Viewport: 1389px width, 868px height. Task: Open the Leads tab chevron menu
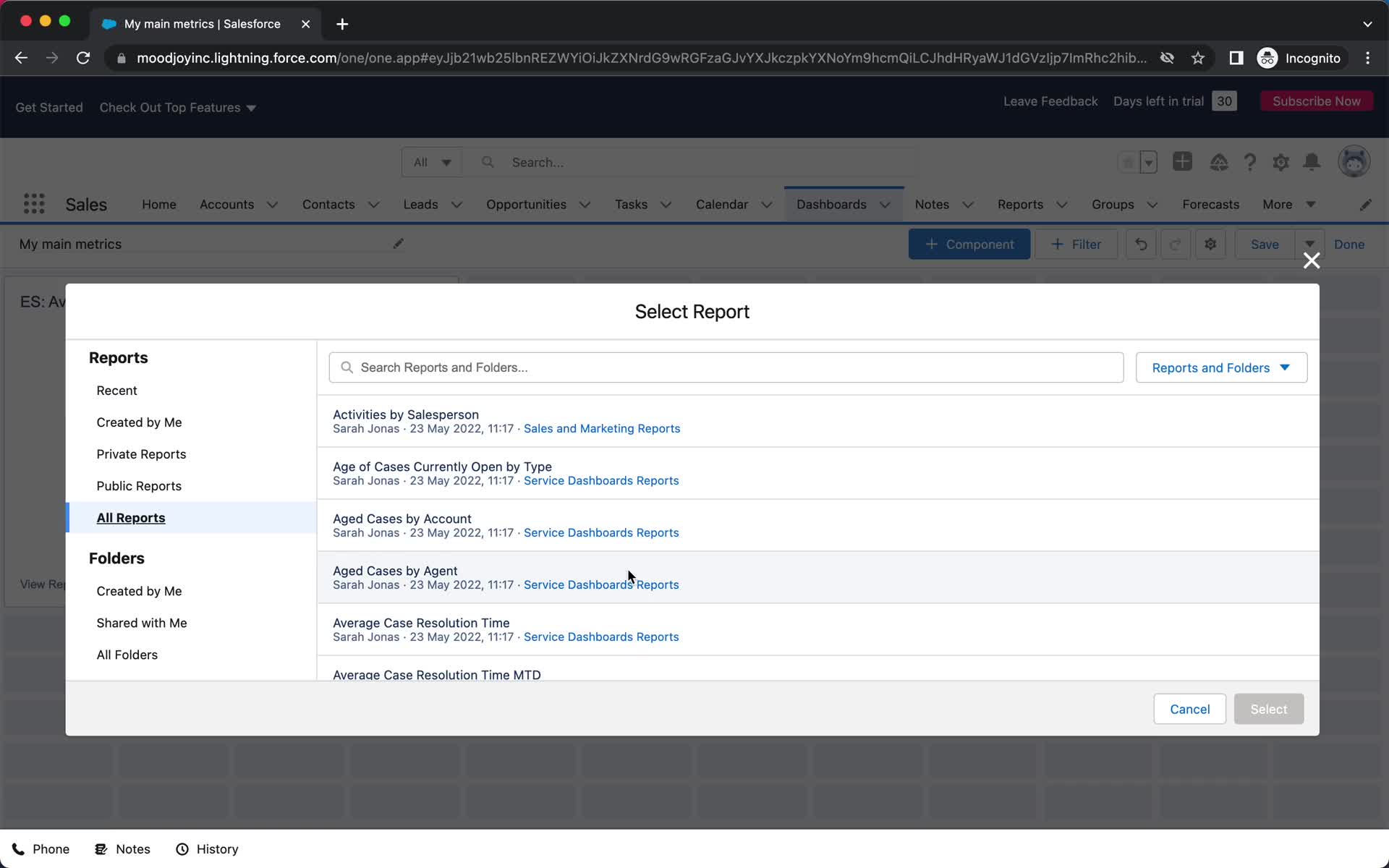[456, 205]
